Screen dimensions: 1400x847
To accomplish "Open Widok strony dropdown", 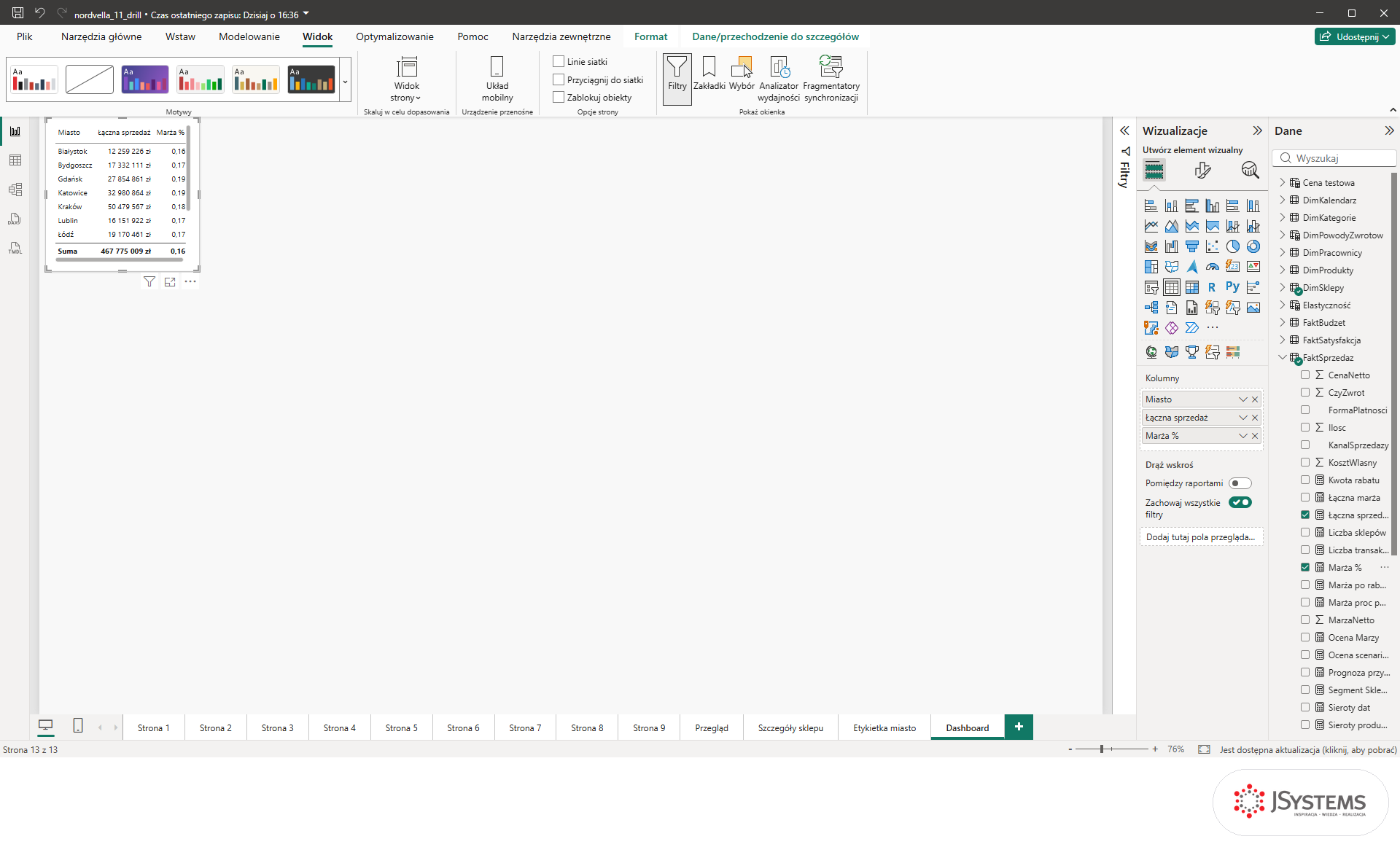I will coord(406,79).
